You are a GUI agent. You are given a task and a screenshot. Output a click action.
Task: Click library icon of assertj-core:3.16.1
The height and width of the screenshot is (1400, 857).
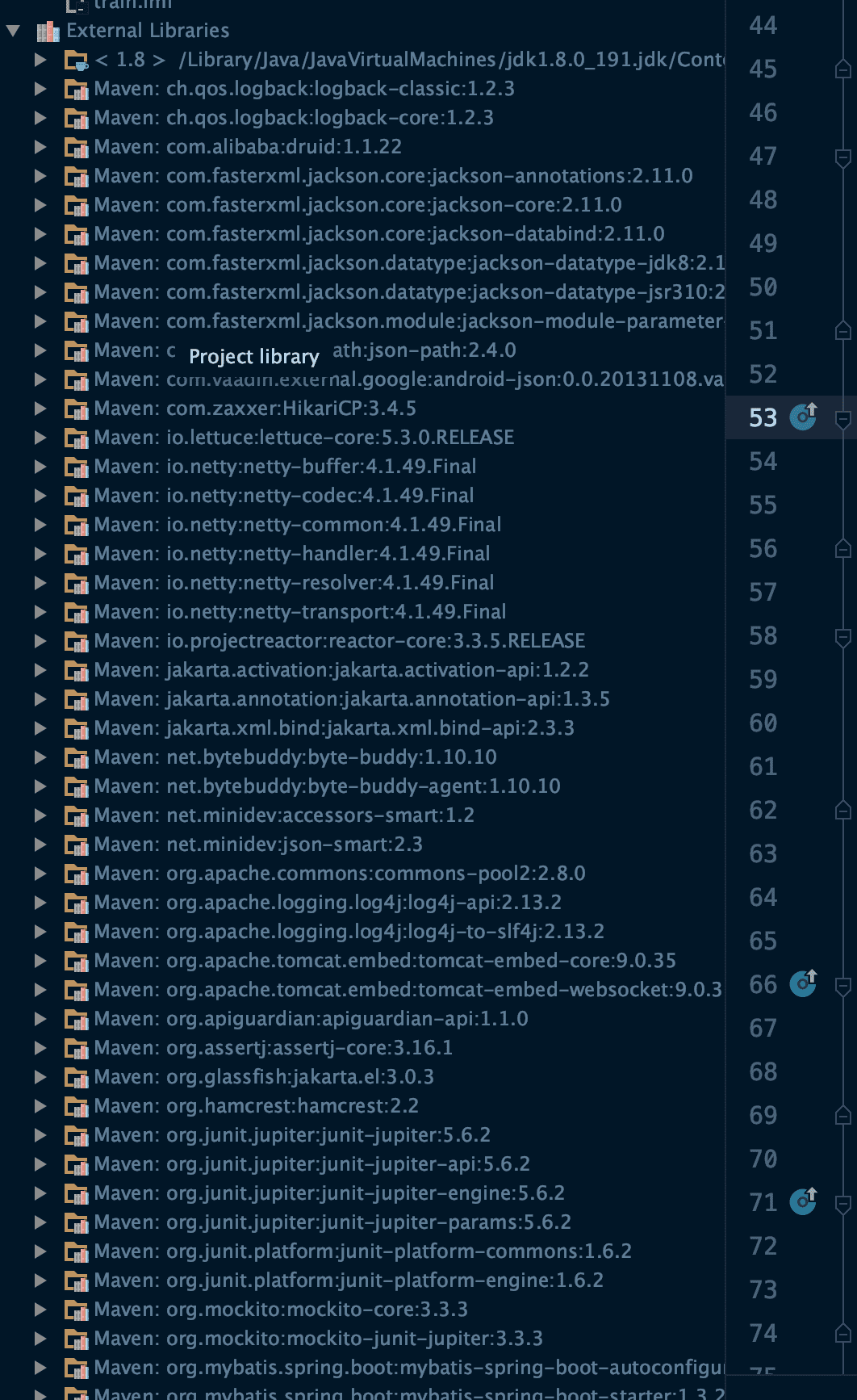click(x=76, y=1048)
